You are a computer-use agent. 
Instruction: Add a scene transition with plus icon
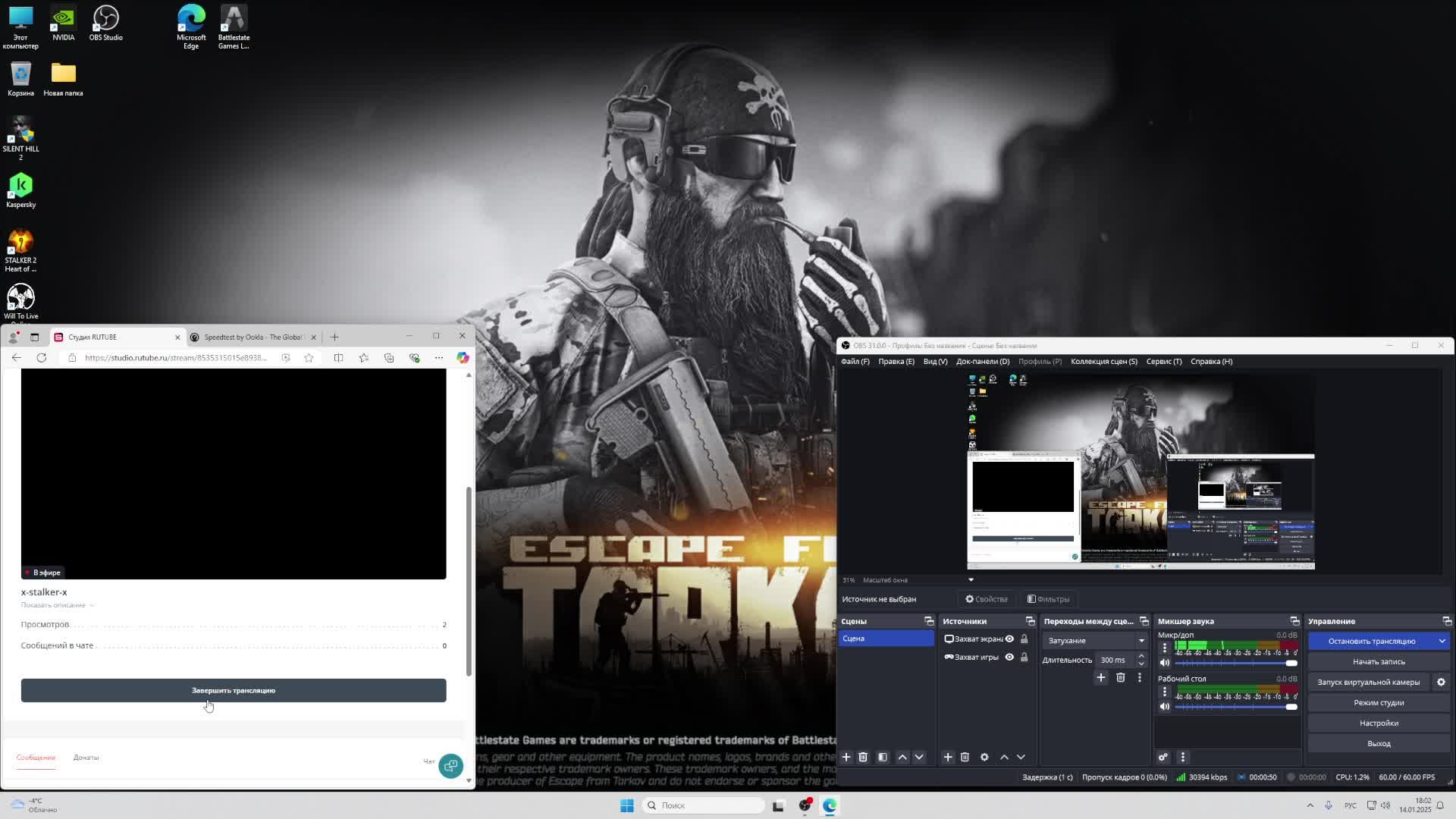point(1101,677)
